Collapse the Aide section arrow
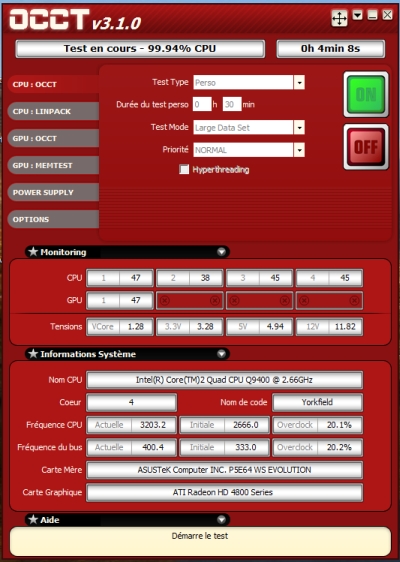The height and width of the screenshot is (562, 400). click(x=222, y=519)
